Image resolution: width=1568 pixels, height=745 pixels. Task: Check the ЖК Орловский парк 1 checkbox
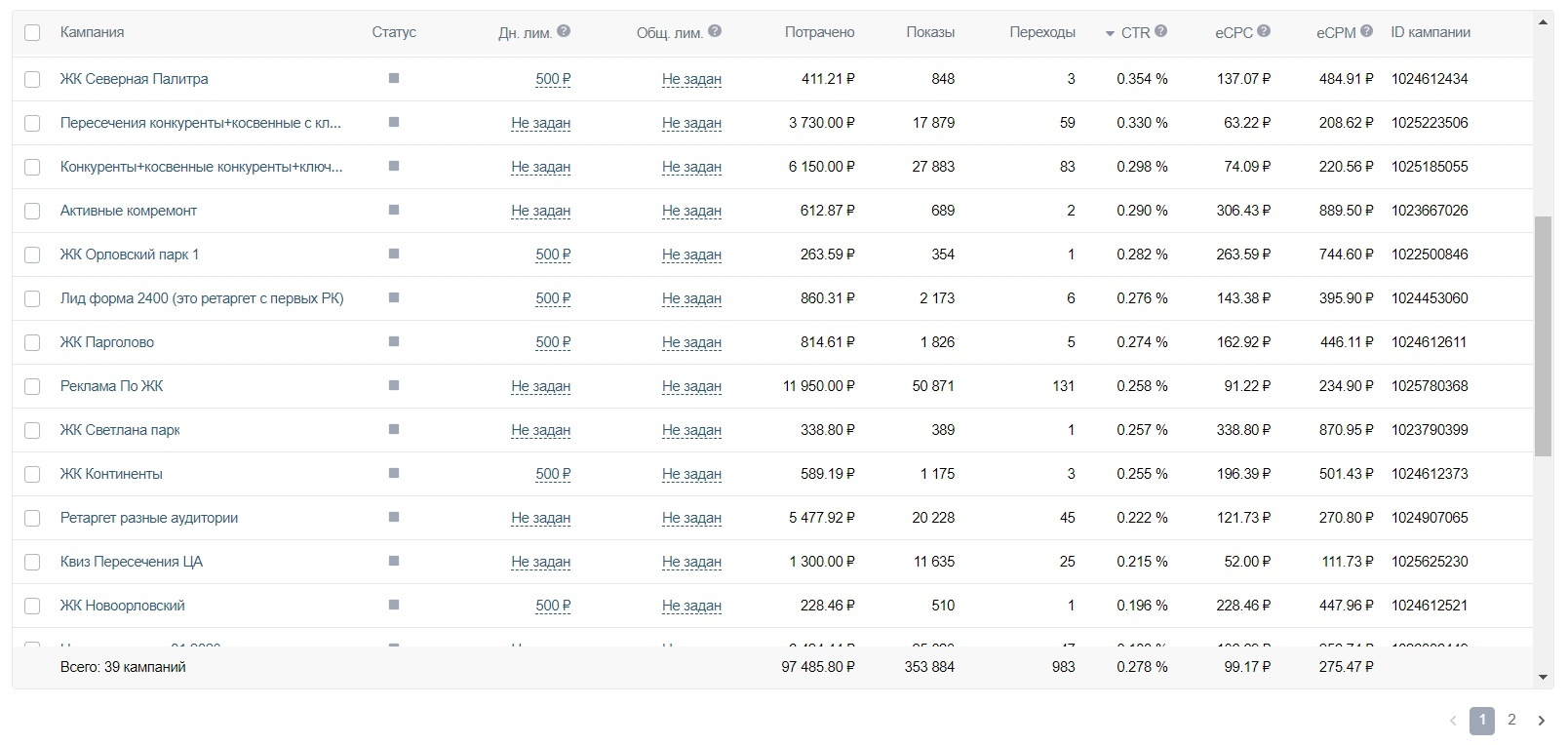[32, 255]
